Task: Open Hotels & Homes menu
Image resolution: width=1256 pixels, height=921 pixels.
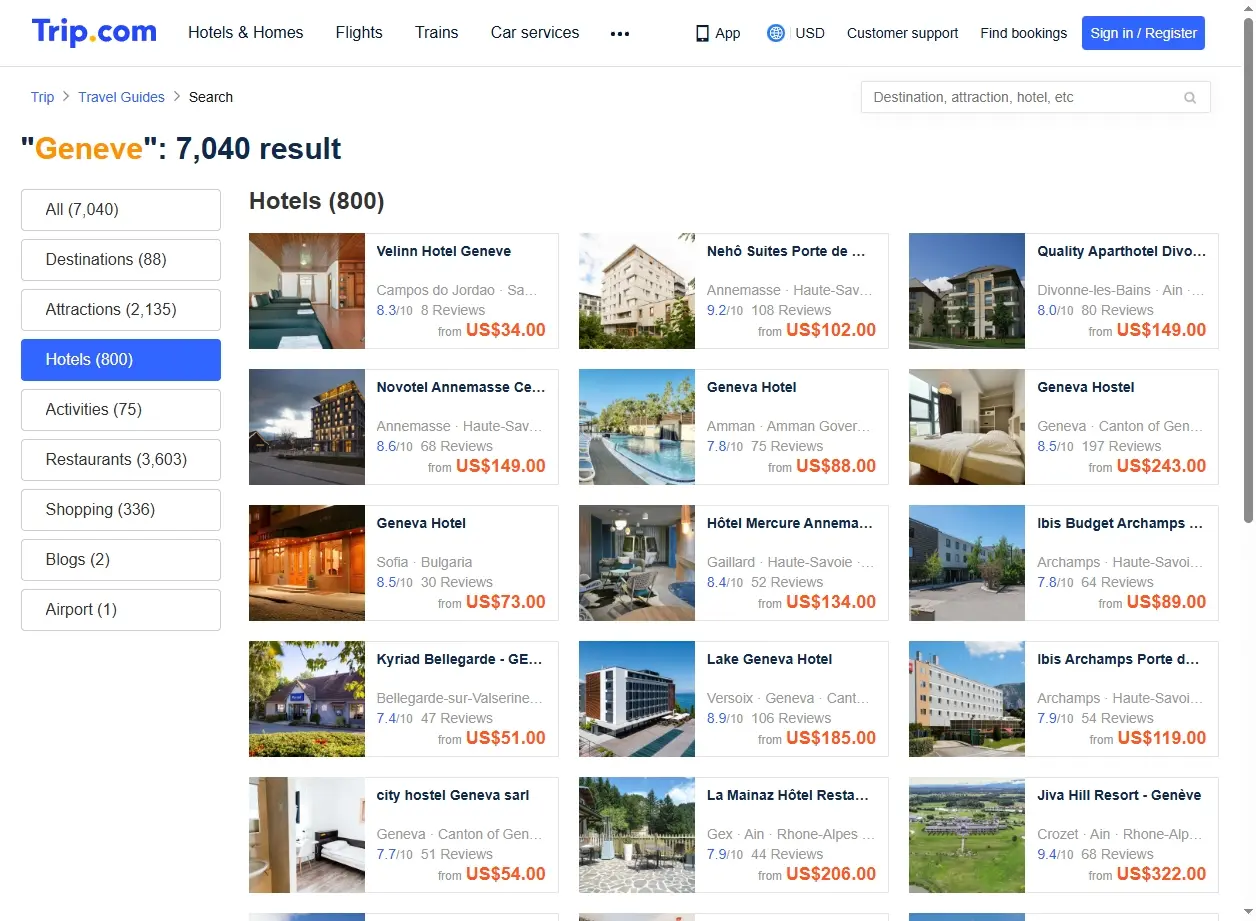Action: (x=246, y=33)
